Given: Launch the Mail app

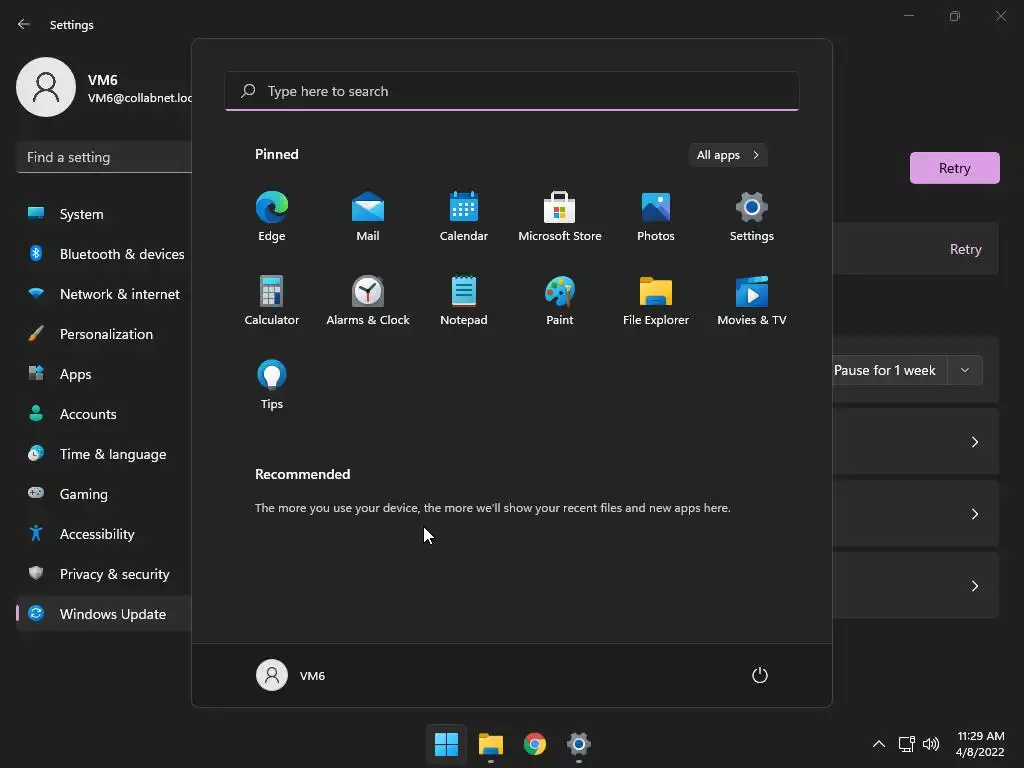Looking at the screenshot, I should point(368,217).
